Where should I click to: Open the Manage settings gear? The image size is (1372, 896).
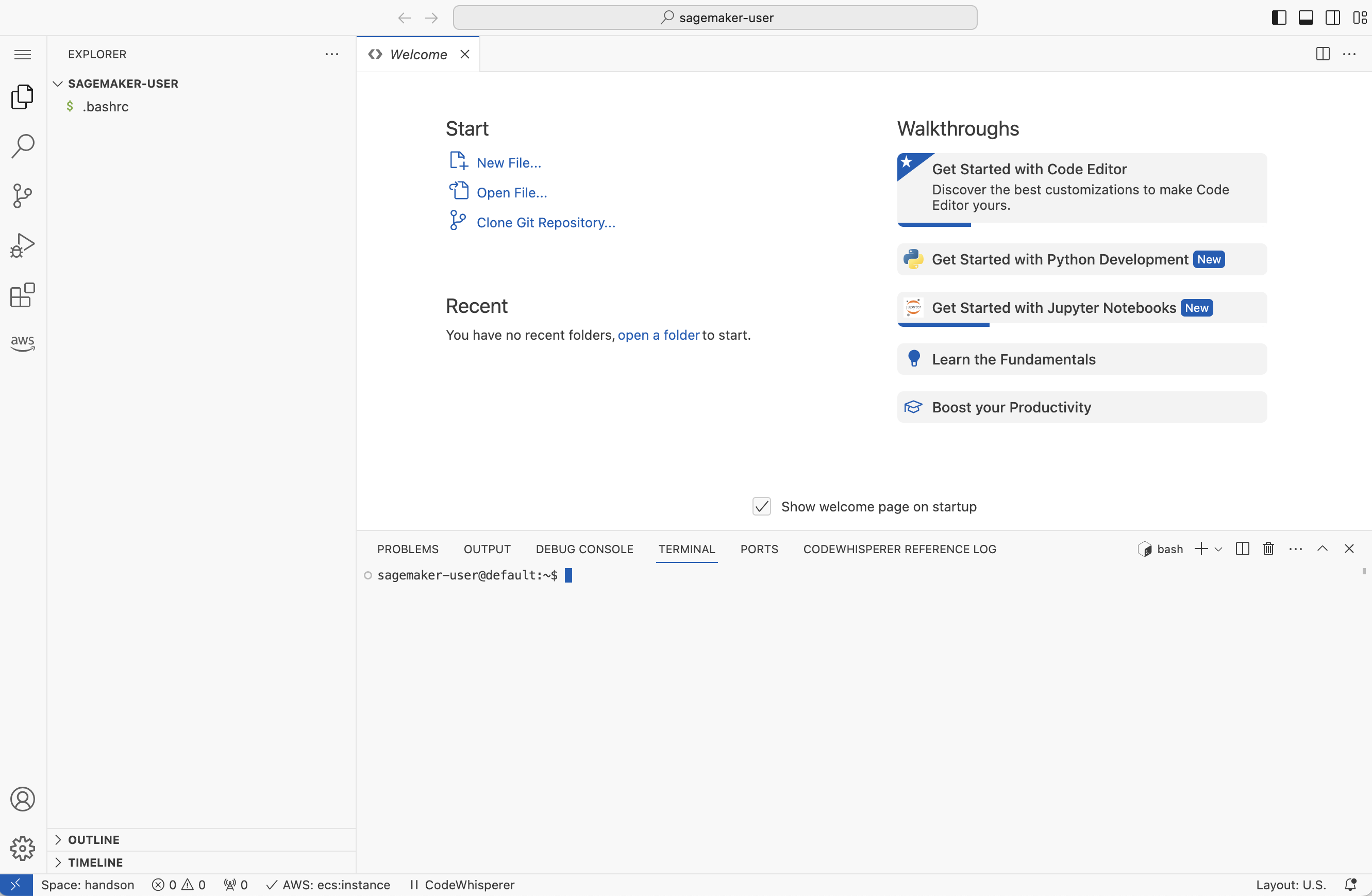[x=23, y=848]
